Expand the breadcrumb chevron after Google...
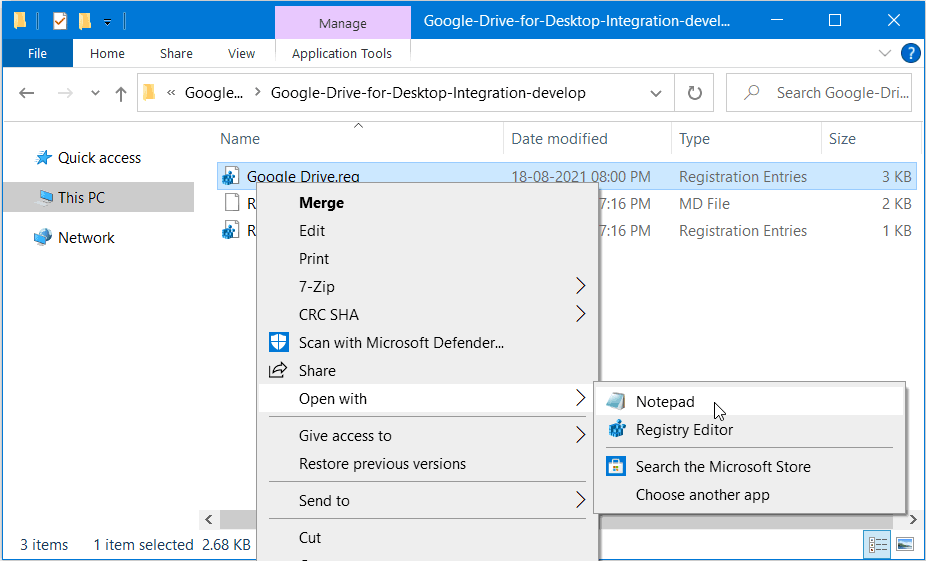 click(x=257, y=93)
